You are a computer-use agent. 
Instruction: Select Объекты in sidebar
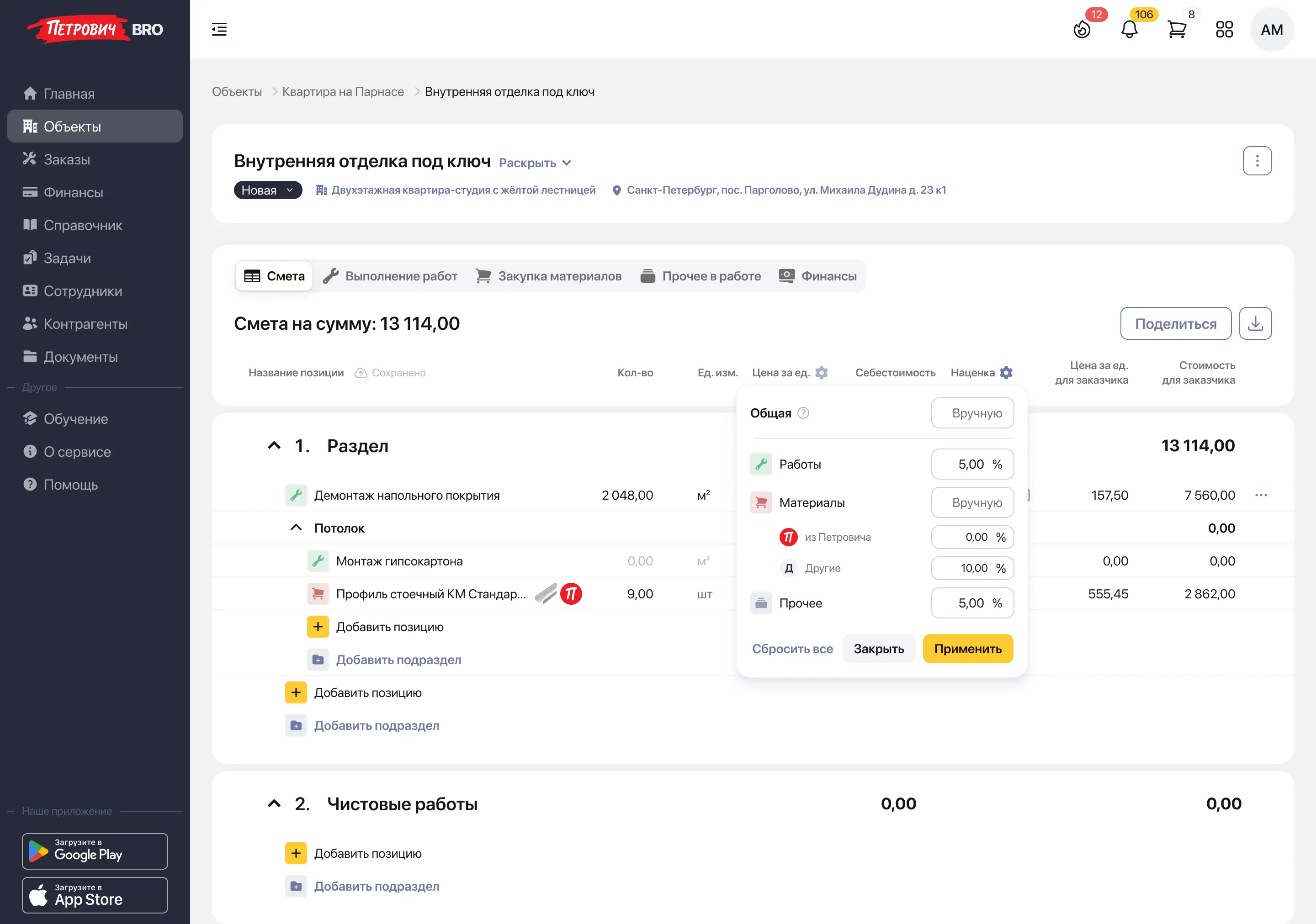[95, 127]
